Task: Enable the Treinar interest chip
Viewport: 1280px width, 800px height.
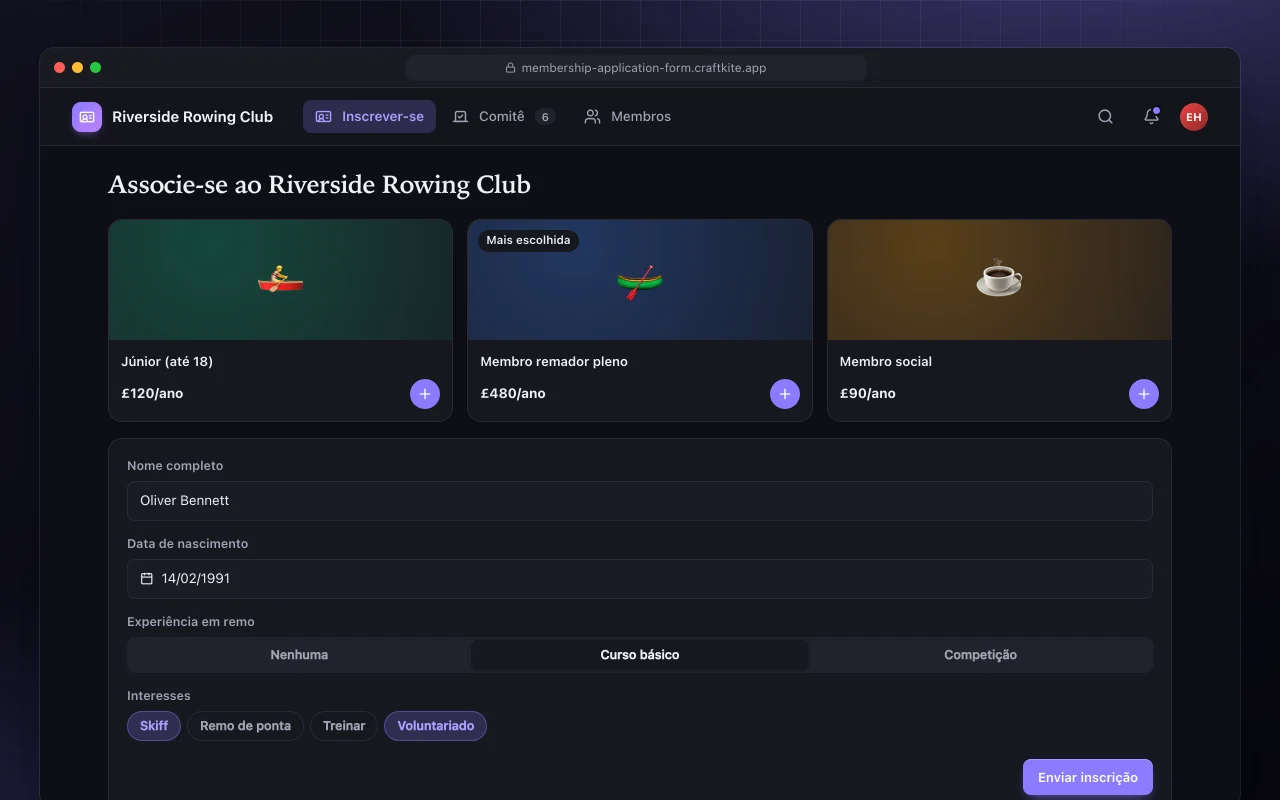Action: point(344,726)
